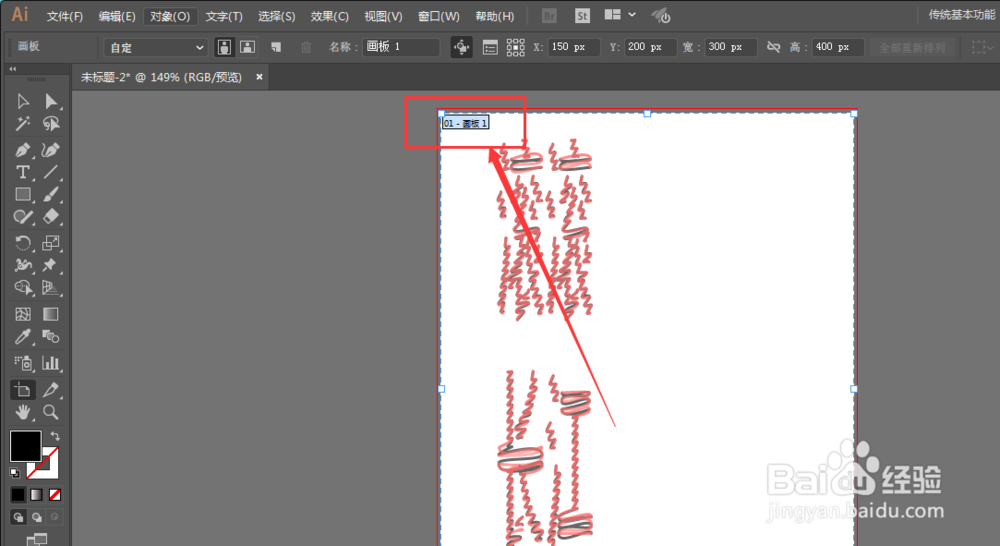Select the Rotate tool
The width and height of the screenshot is (1000, 546).
(23, 243)
